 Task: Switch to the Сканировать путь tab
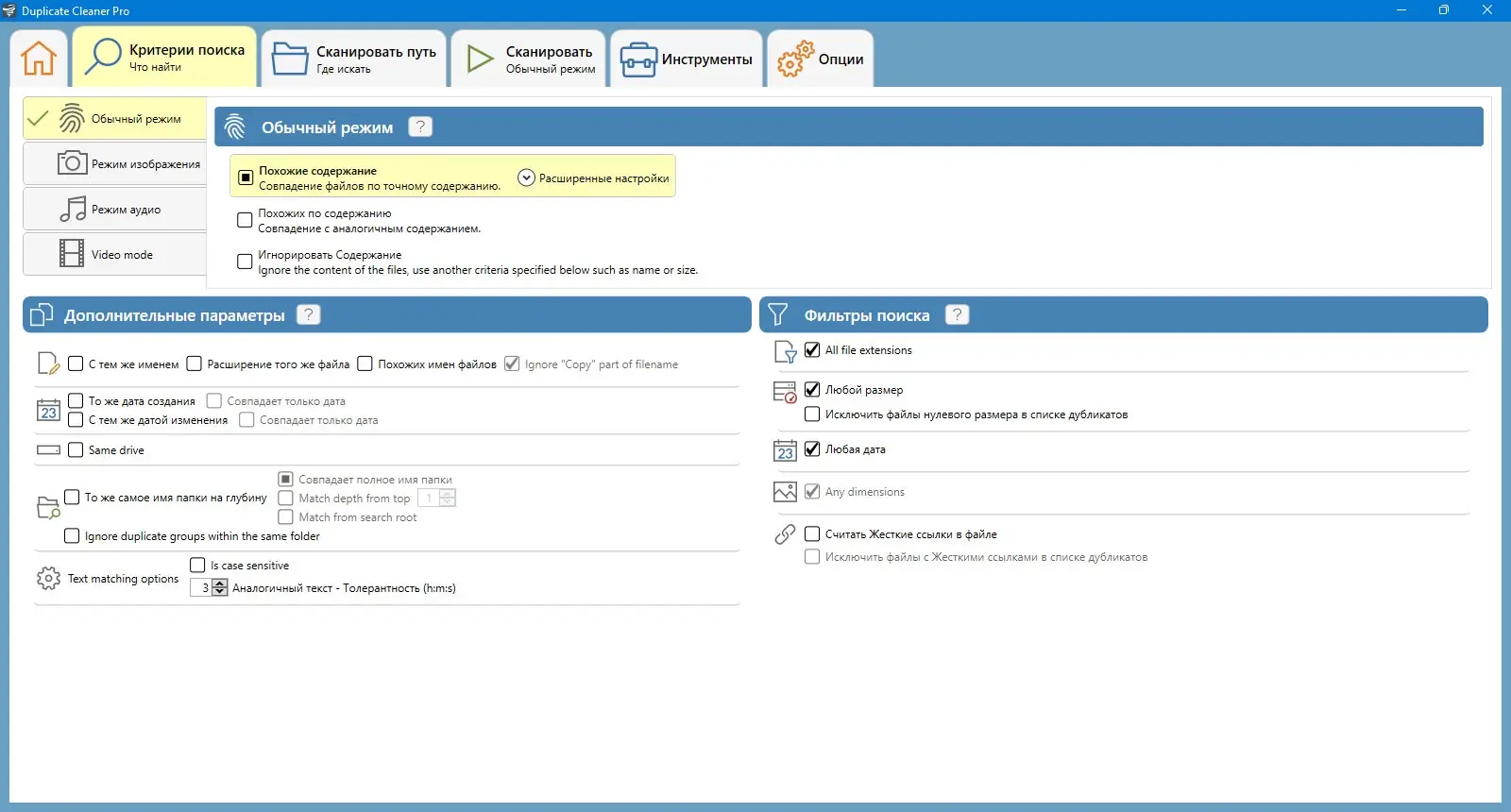point(354,59)
